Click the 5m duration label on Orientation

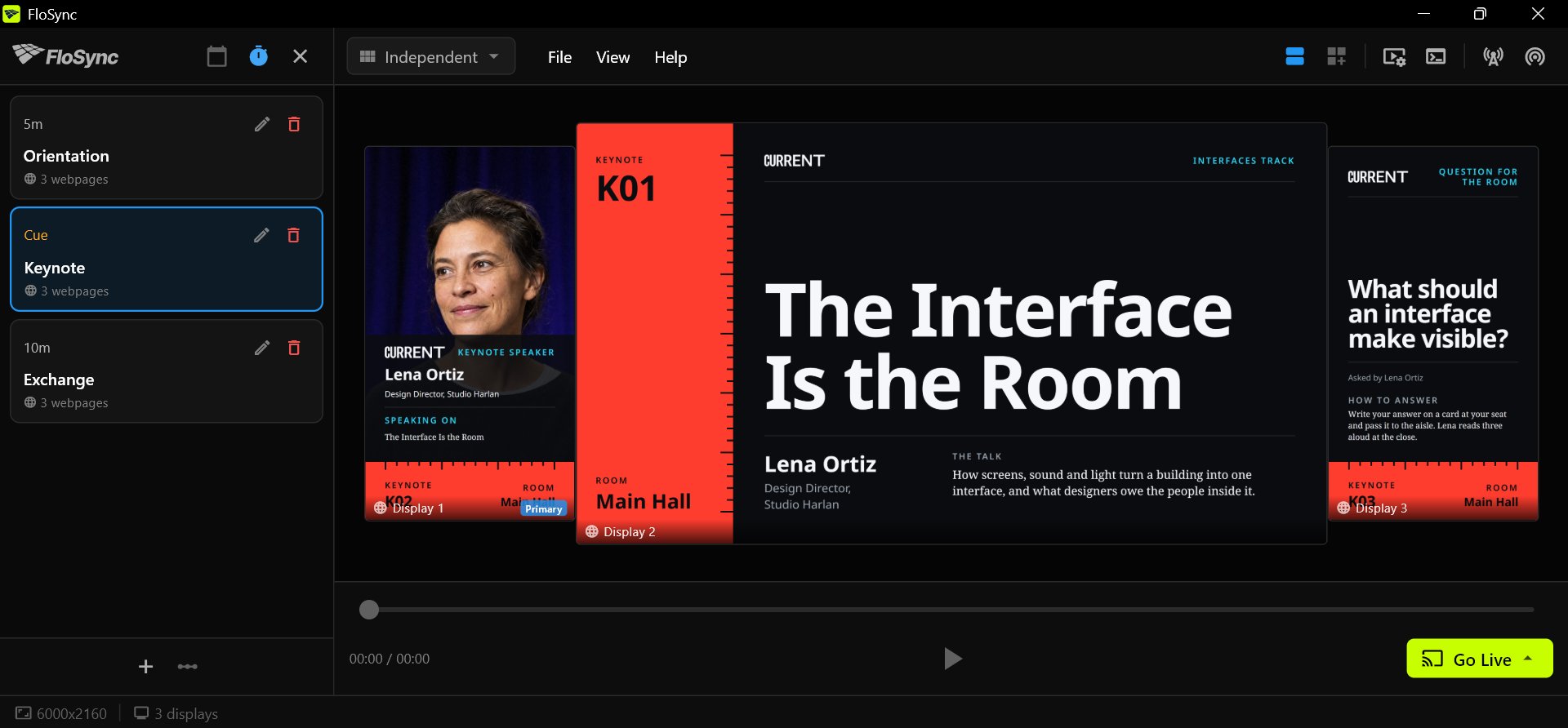pyautogui.click(x=33, y=124)
